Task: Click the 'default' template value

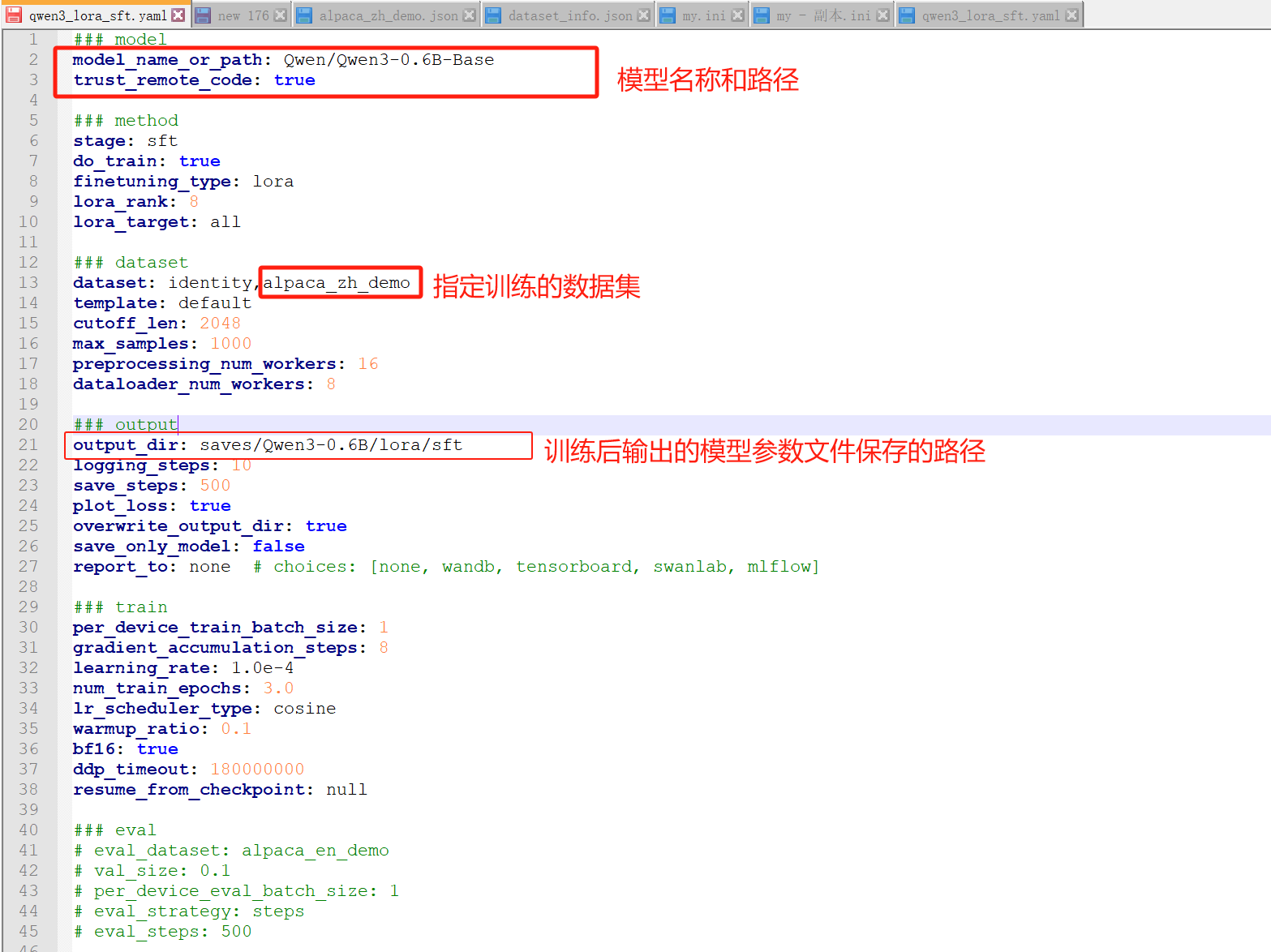Action: [x=215, y=303]
